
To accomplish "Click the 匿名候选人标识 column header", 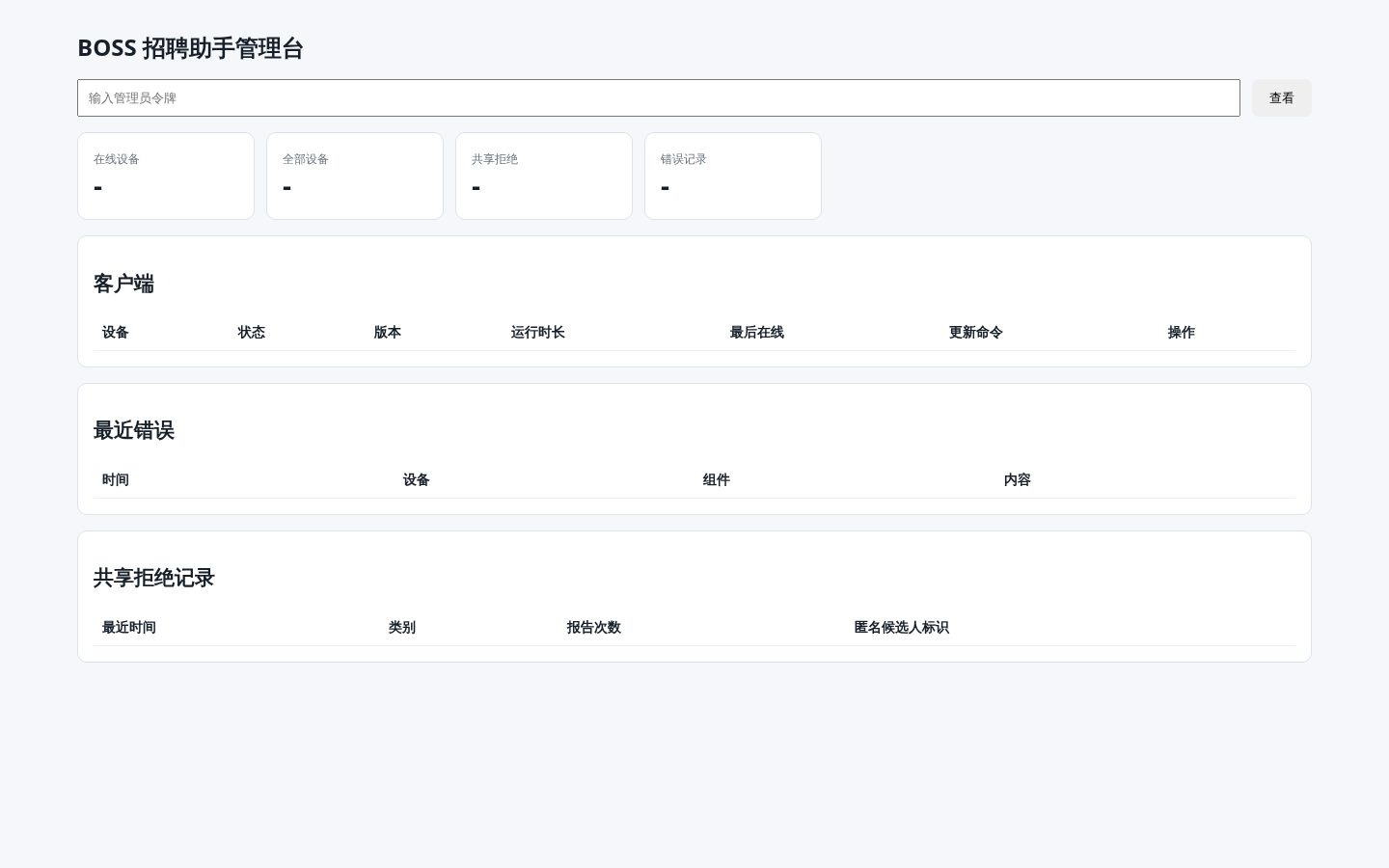I will tap(902, 627).
